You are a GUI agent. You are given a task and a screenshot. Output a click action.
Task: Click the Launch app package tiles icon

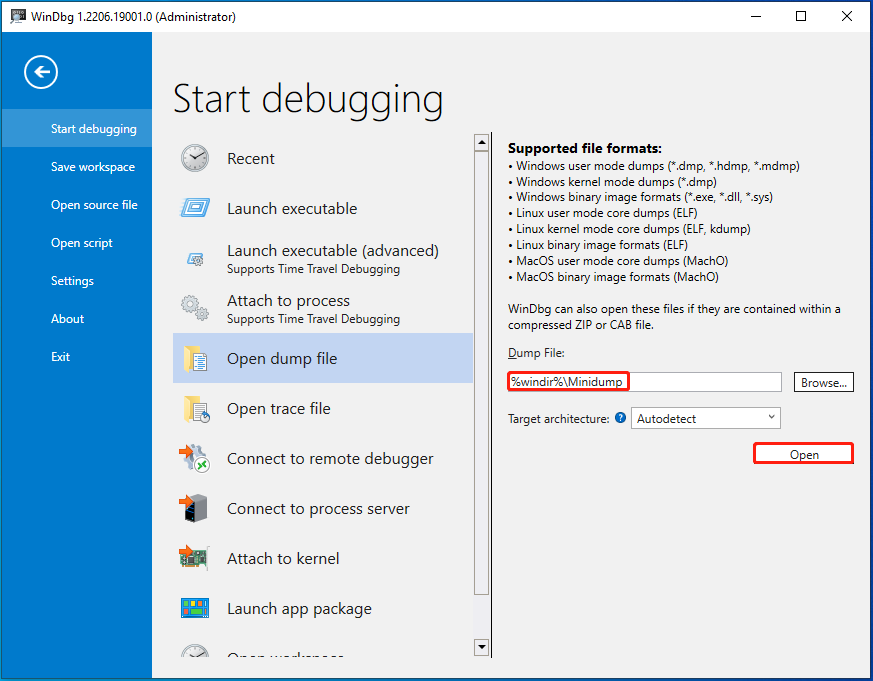pos(195,608)
